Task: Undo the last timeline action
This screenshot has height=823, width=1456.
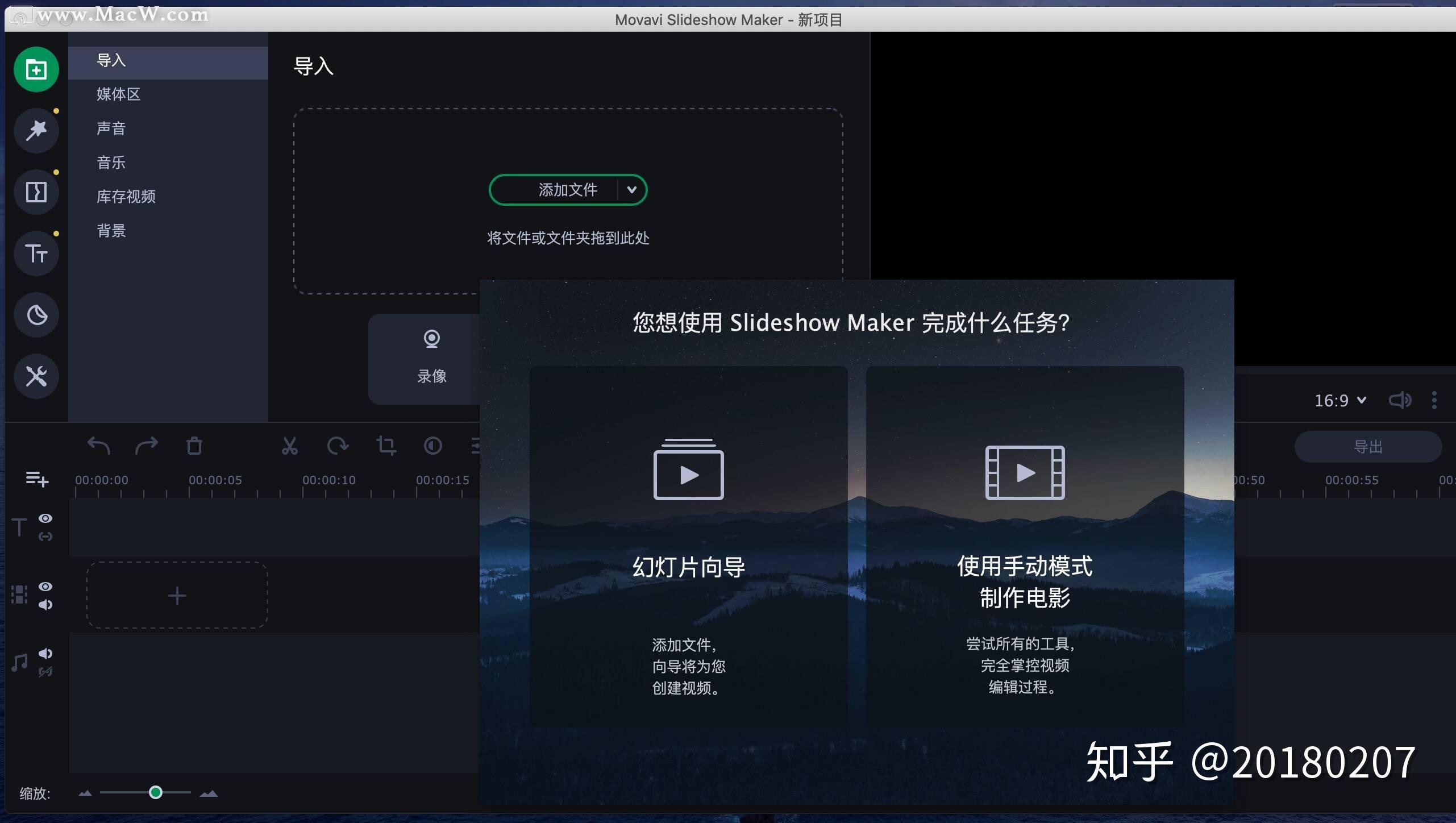Action: coord(99,446)
